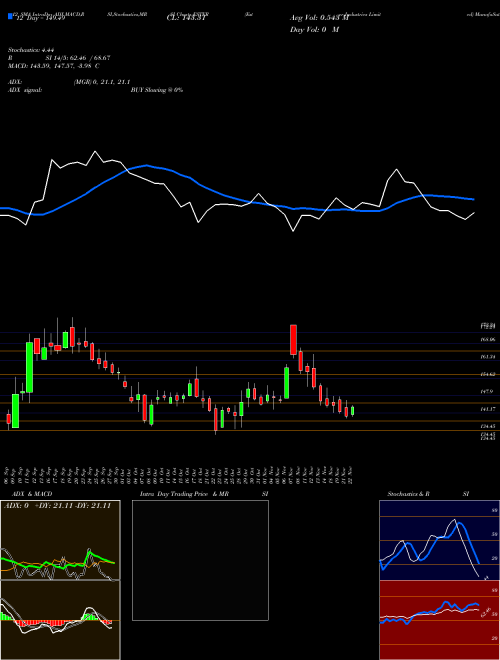Click the 'BUY Slowing @ 0%' signal text

point(157,90)
